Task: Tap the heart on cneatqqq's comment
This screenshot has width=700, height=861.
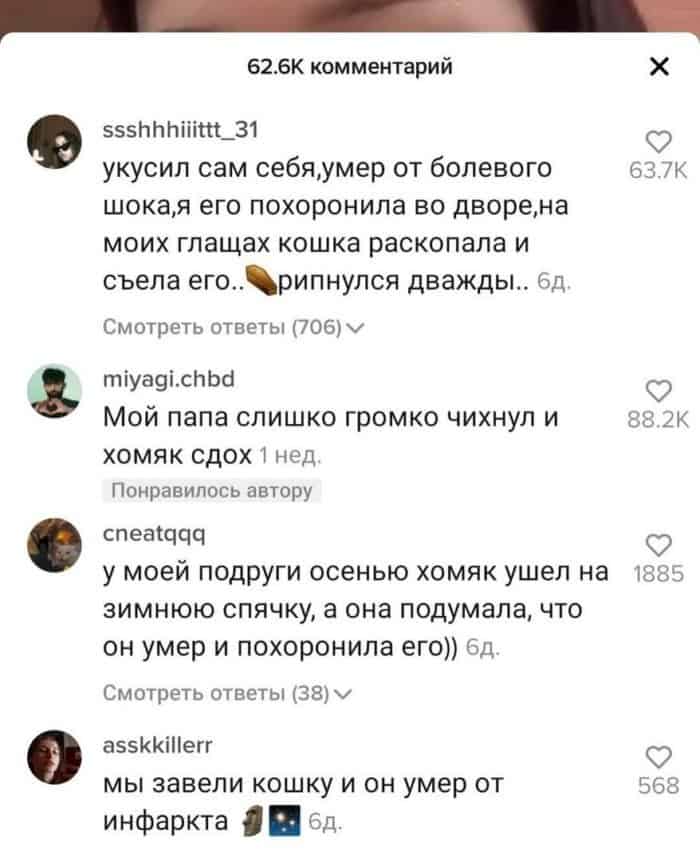Action: 658,545
